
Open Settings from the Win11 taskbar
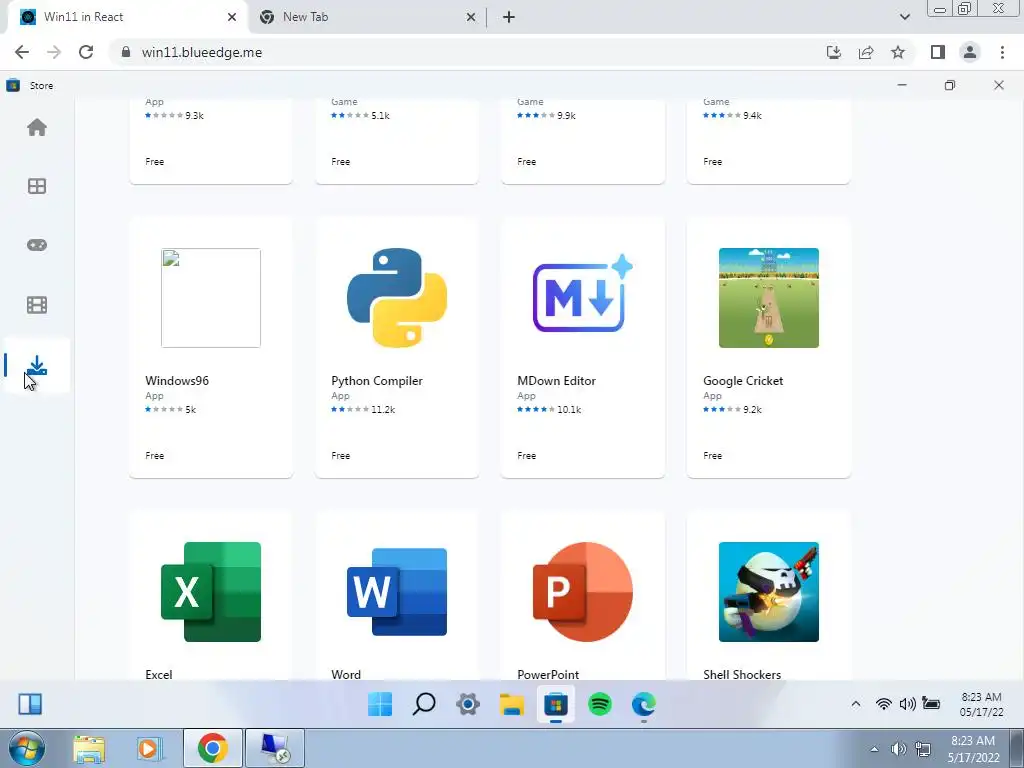pos(468,704)
